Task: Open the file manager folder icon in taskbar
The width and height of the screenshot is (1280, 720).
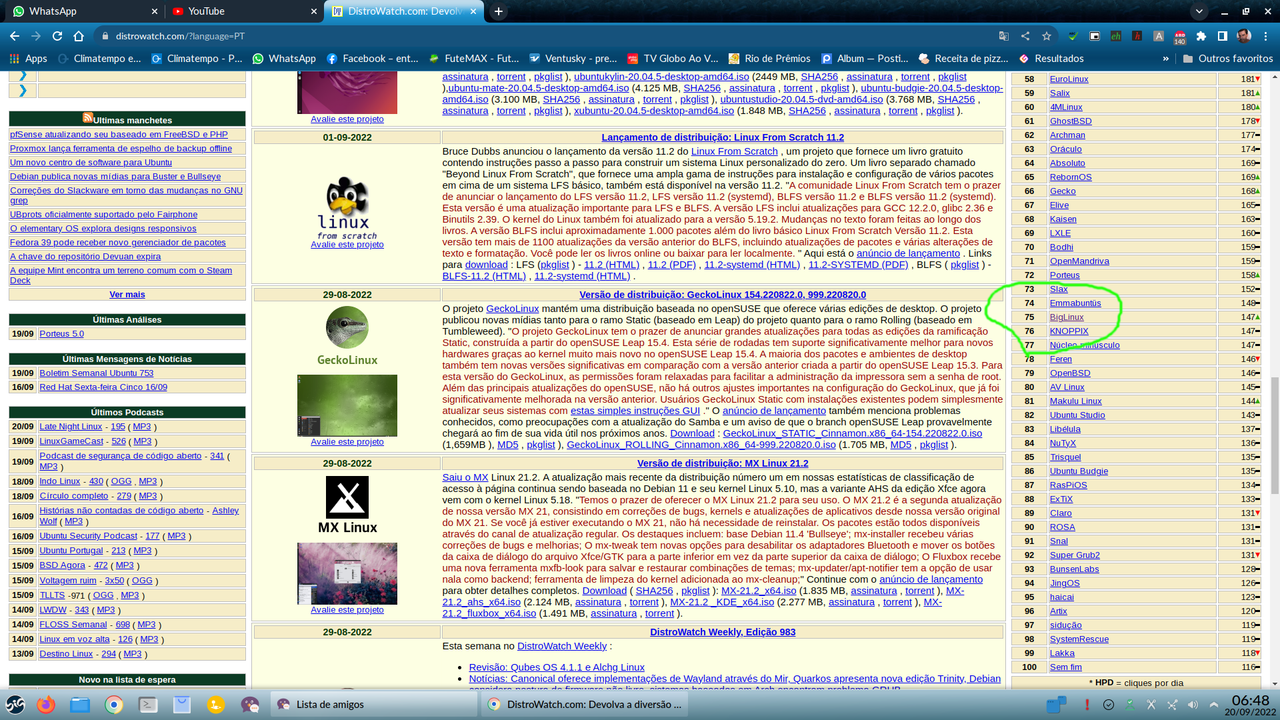Action: click(80, 704)
